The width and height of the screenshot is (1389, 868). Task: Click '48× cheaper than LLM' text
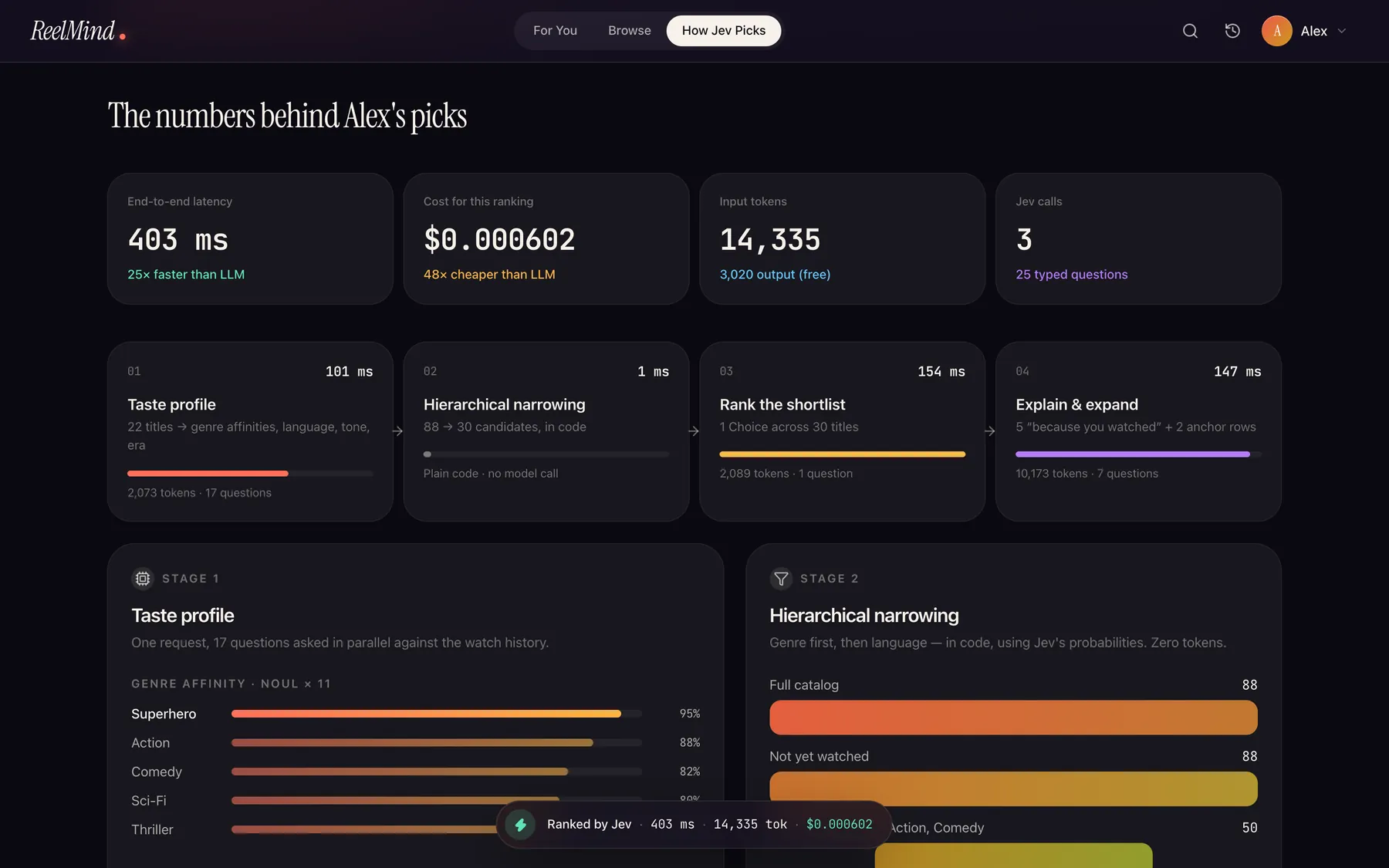click(x=489, y=275)
